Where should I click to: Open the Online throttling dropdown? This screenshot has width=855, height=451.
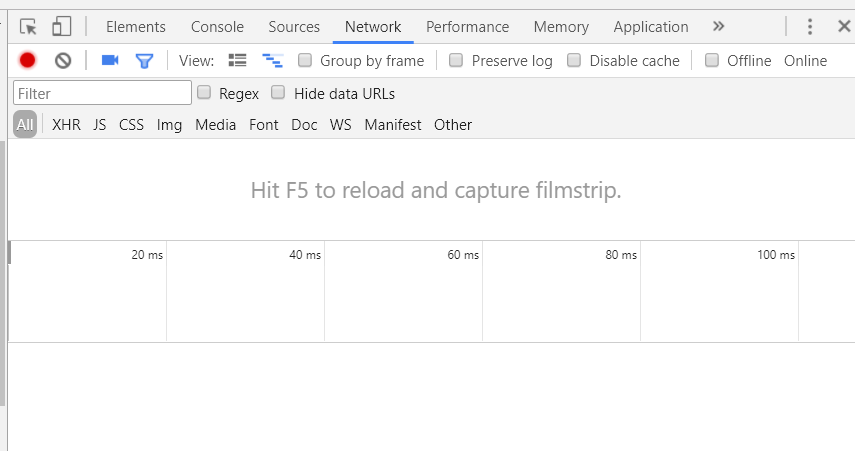[x=805, y=61]
